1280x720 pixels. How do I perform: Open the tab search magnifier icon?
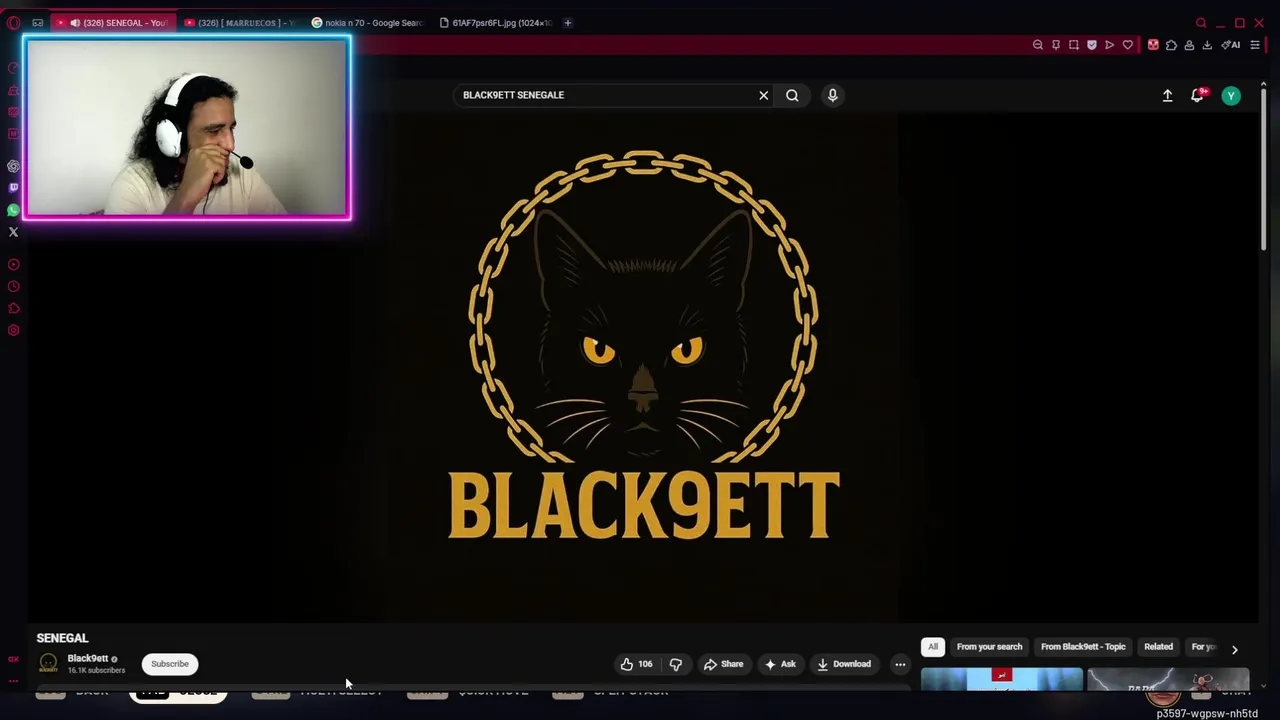(1201, 23)
